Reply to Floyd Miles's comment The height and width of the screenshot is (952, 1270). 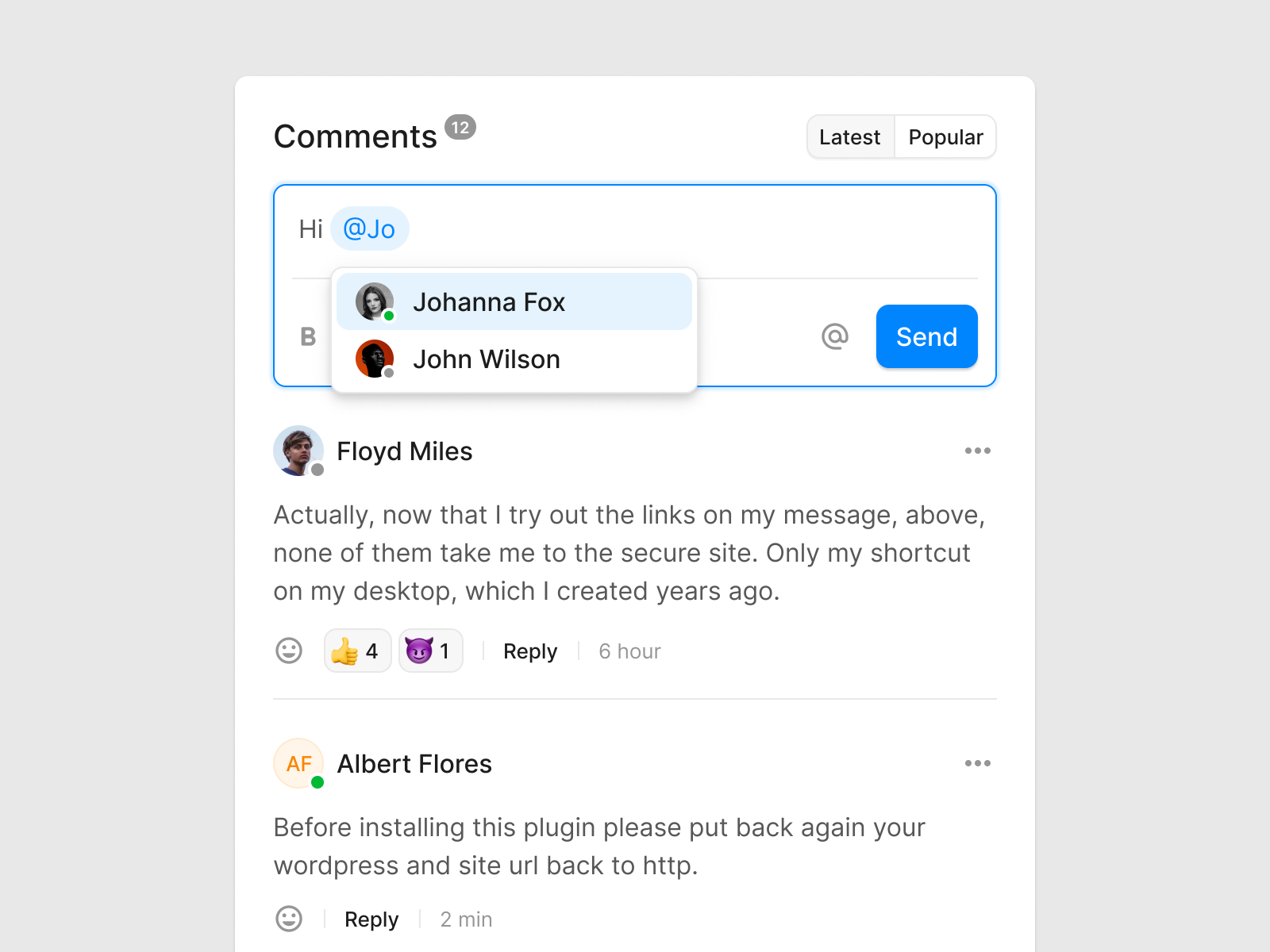click(x=529, y=651)
